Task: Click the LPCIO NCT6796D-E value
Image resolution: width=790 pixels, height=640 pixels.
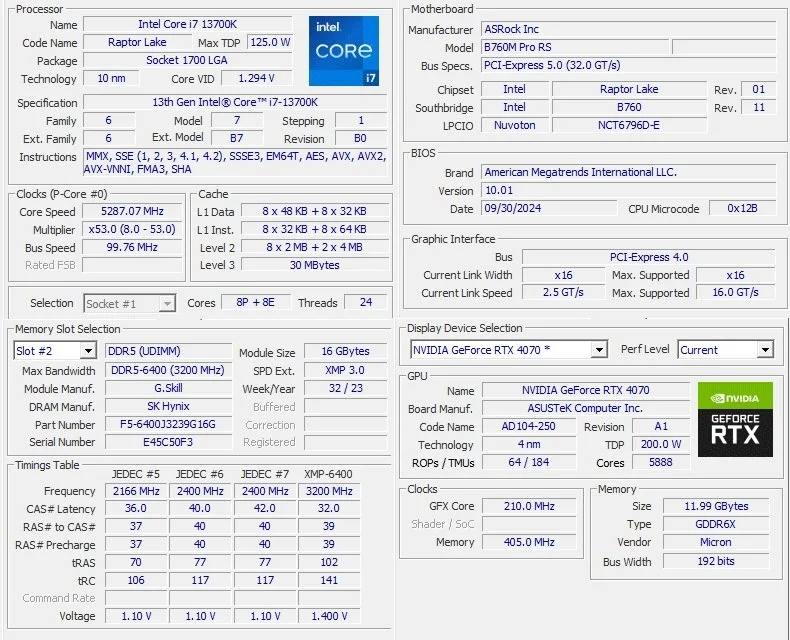Action: 629,125
